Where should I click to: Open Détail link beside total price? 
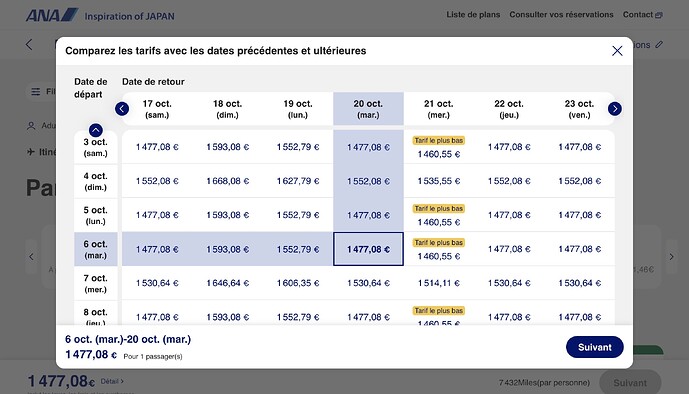pyautogui.click(x=112, y=381)
